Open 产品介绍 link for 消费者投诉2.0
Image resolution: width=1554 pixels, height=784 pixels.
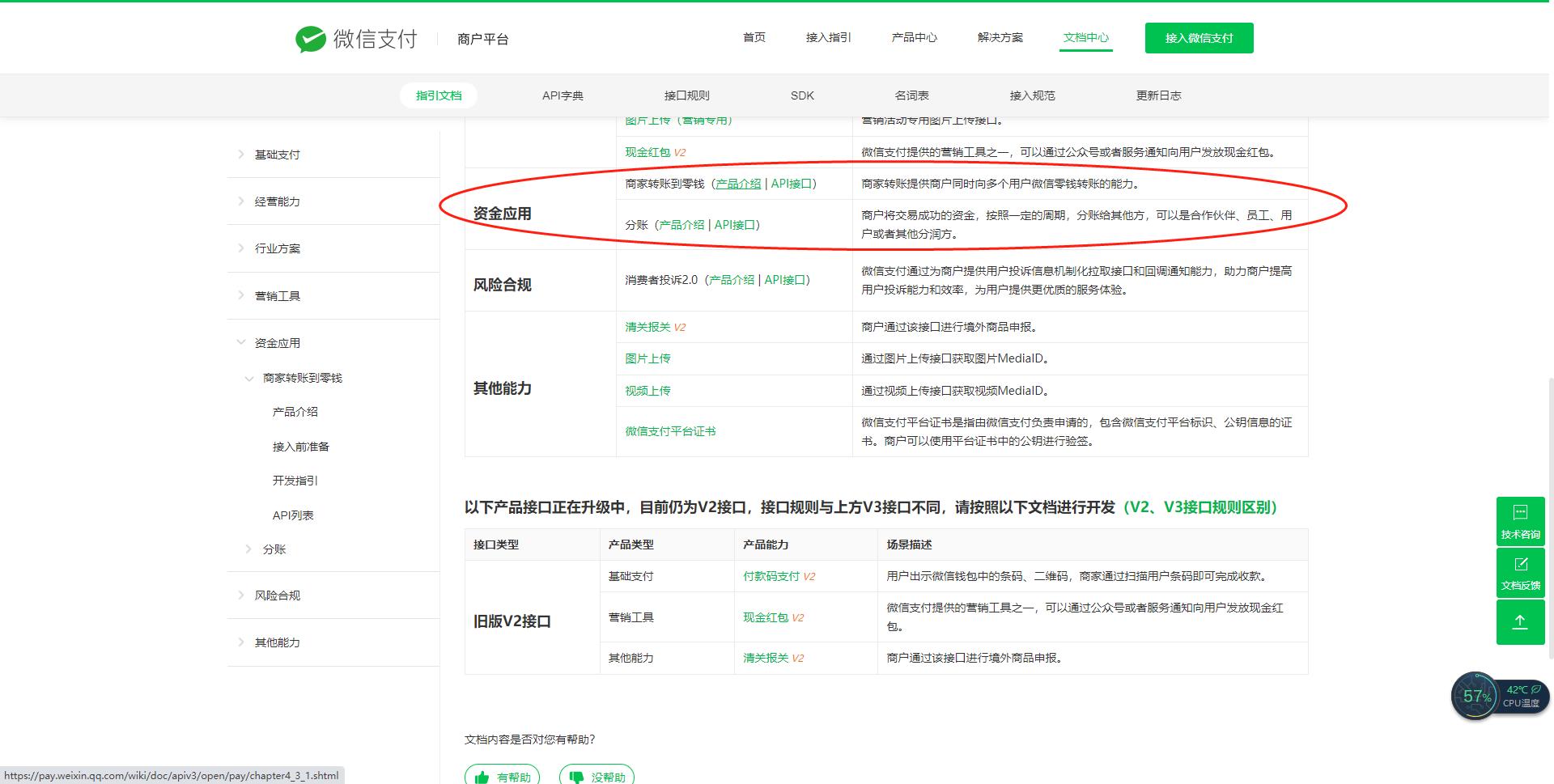(x=732, y=280)
